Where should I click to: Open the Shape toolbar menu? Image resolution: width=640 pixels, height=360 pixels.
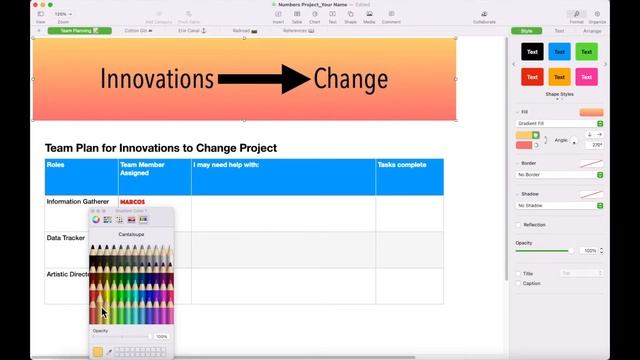pos(351,14)
